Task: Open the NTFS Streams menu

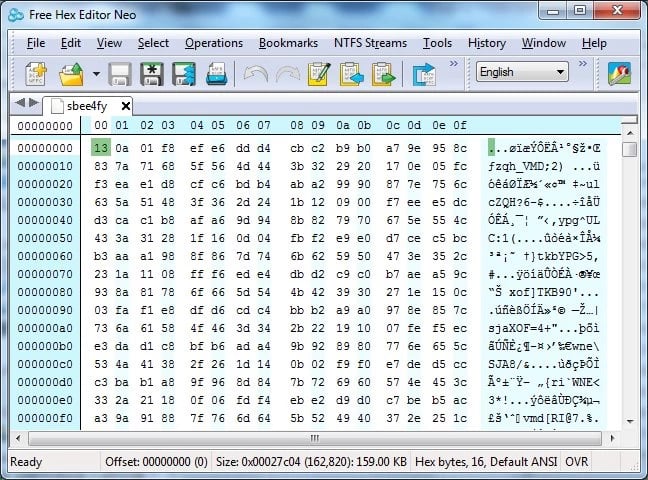Action: coord(369,43)
